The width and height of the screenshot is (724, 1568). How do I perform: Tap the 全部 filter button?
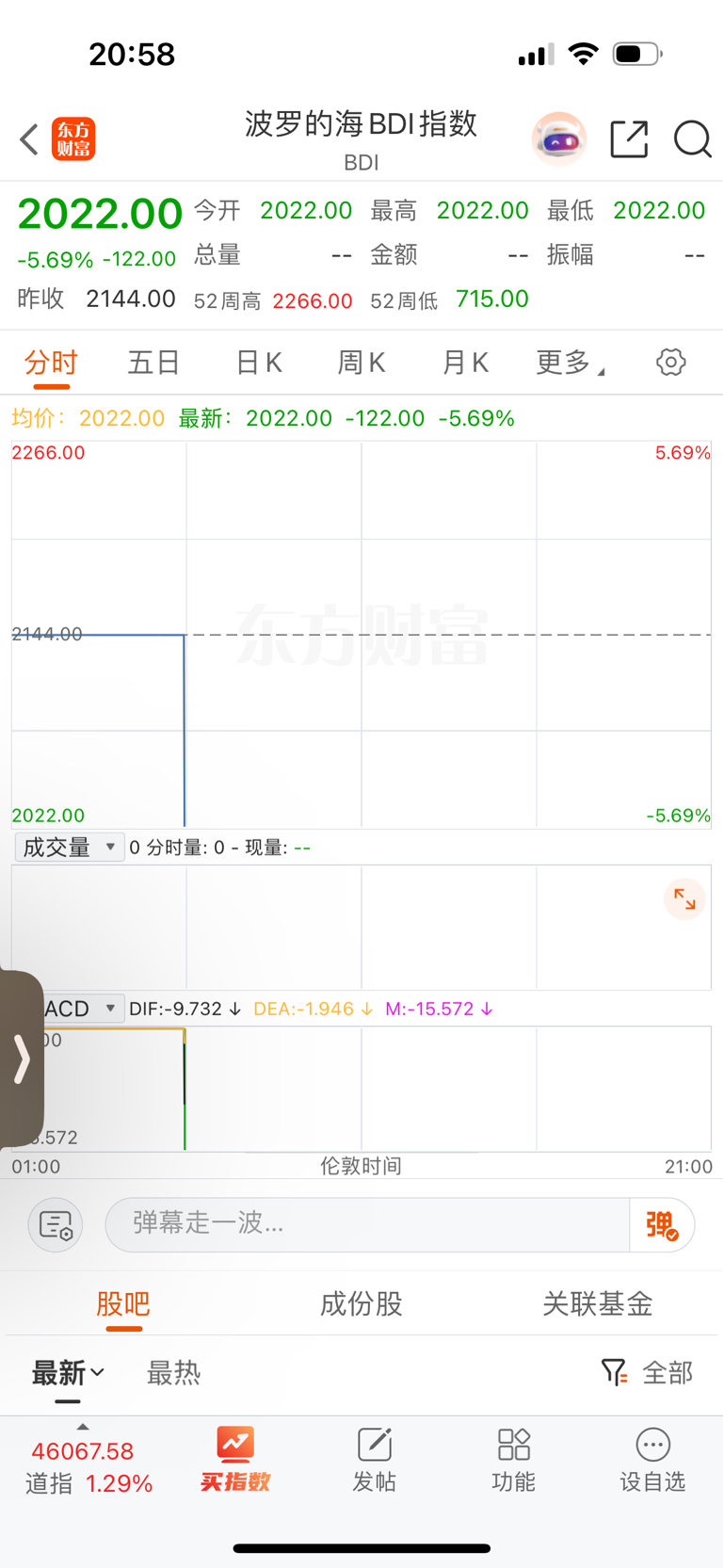648,1373
